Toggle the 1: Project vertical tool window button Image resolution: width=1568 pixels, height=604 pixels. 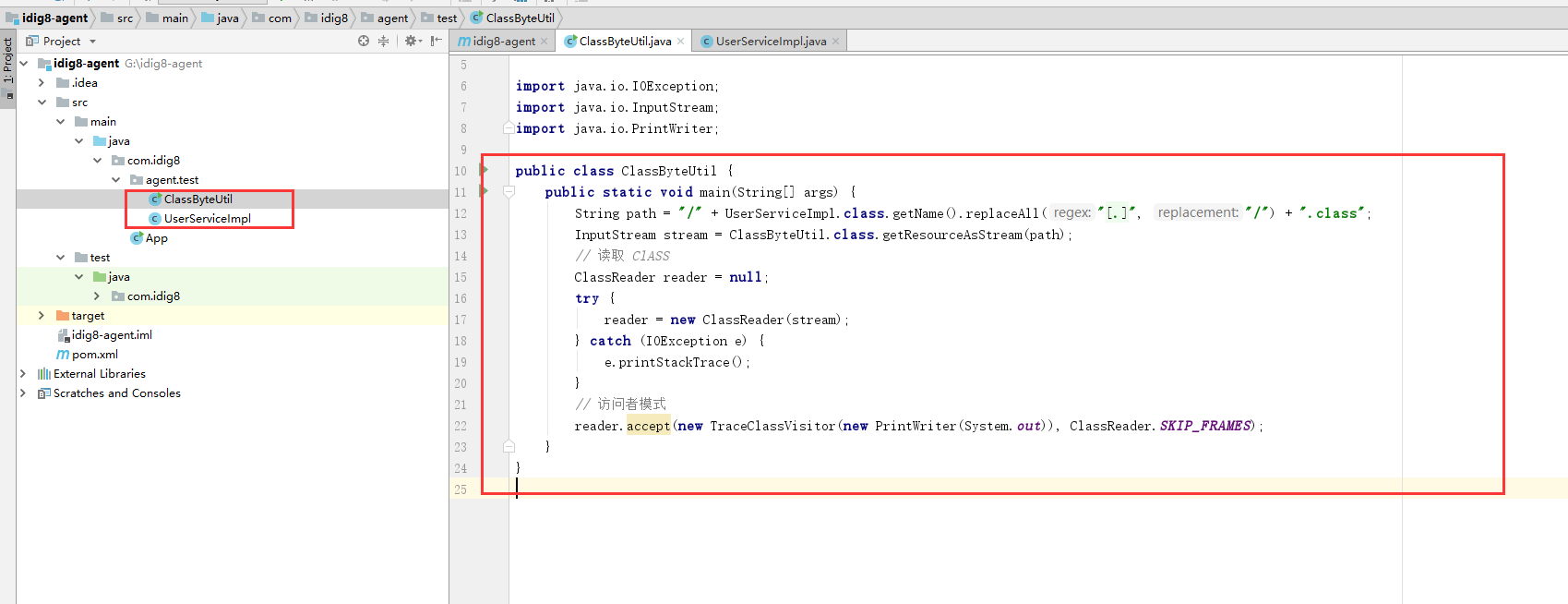click(7, 69)
